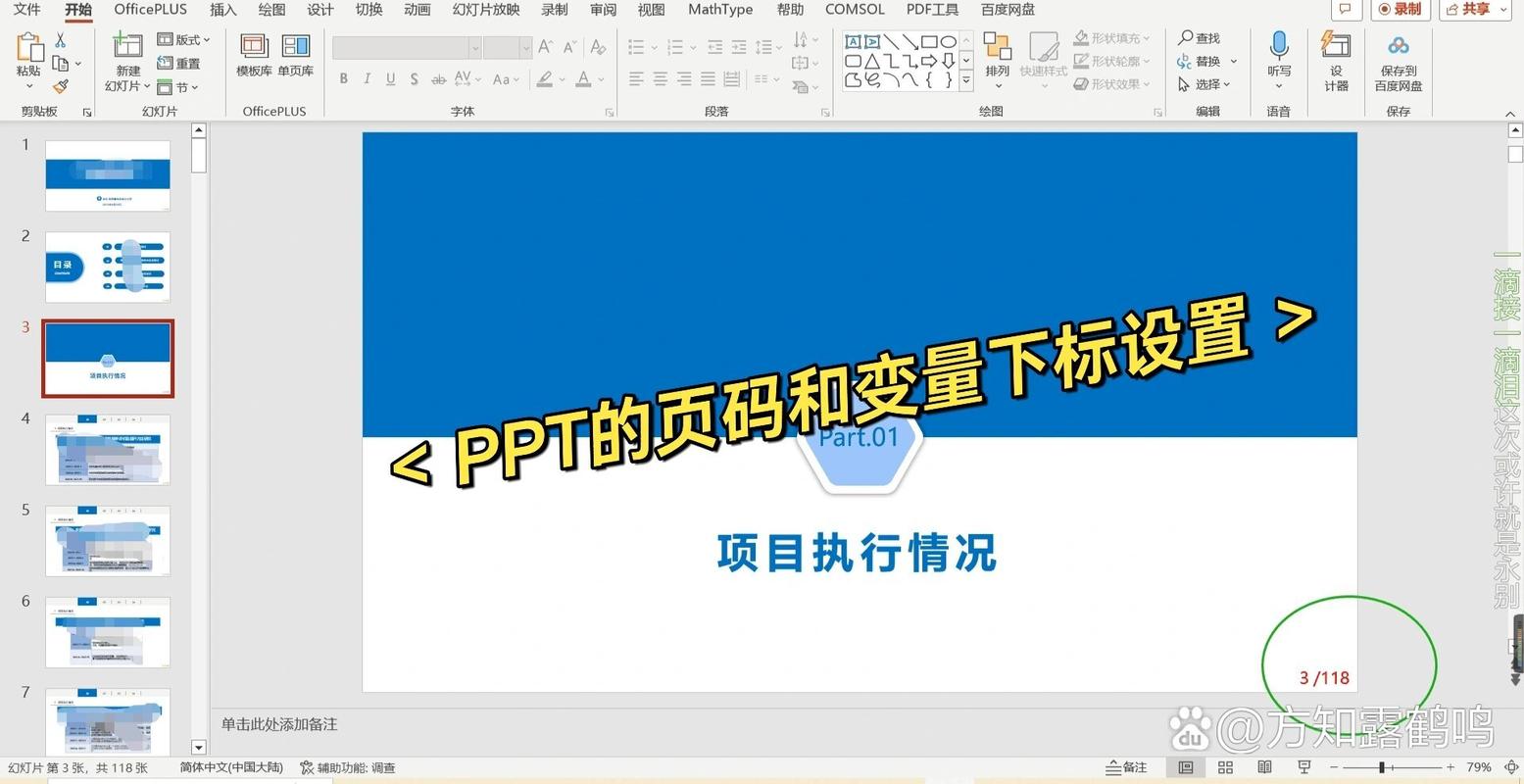The width and height of the screenshot is (1524, 784).
Task: Click the Format Painter brush icon
Action: [x=61, y=87]
